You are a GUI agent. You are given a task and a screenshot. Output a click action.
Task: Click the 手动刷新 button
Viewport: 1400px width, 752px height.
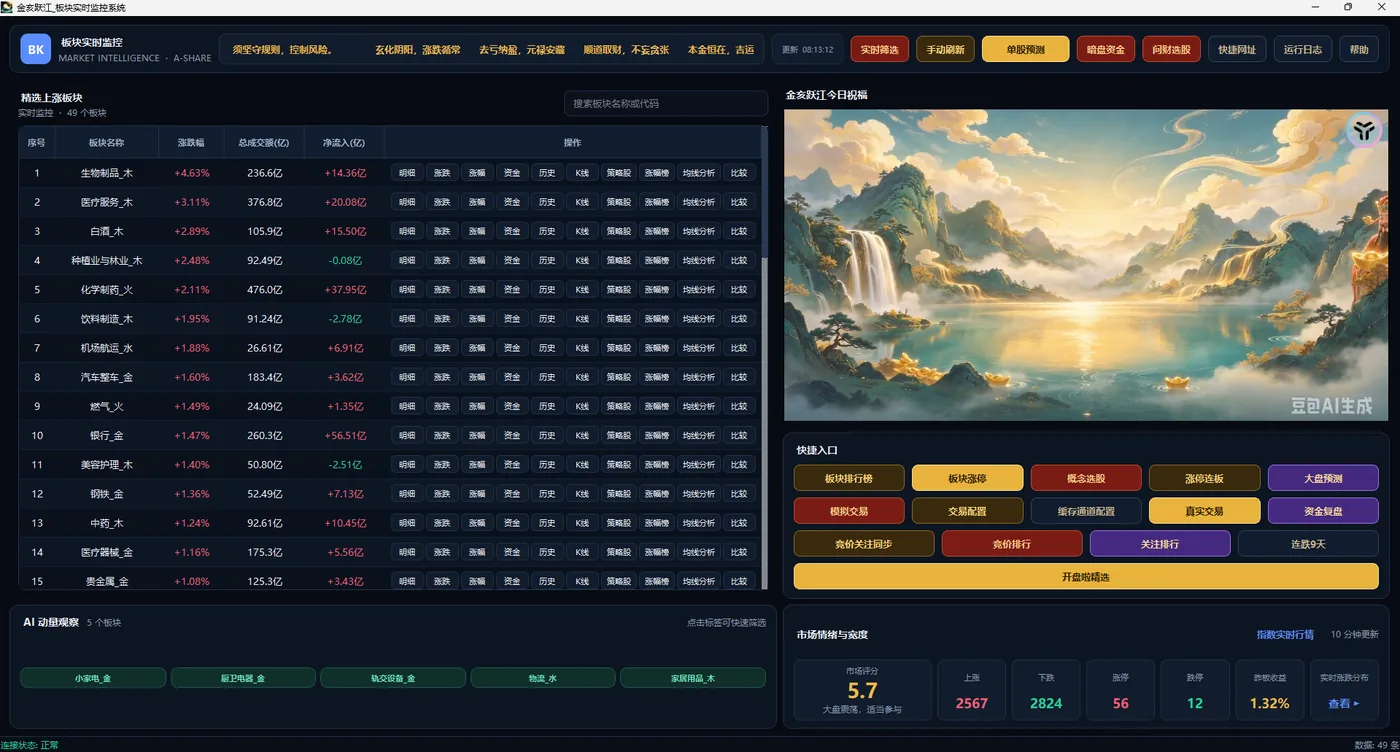pyautogui.click(x=945, y=49)
